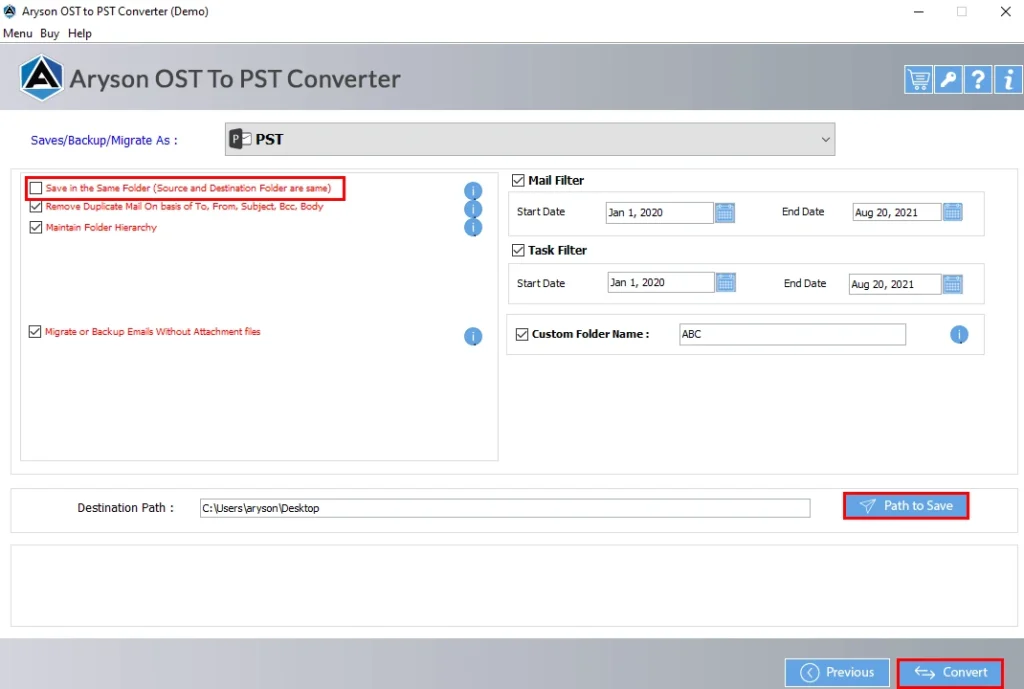Open the Help menu

tap(80, 33)
